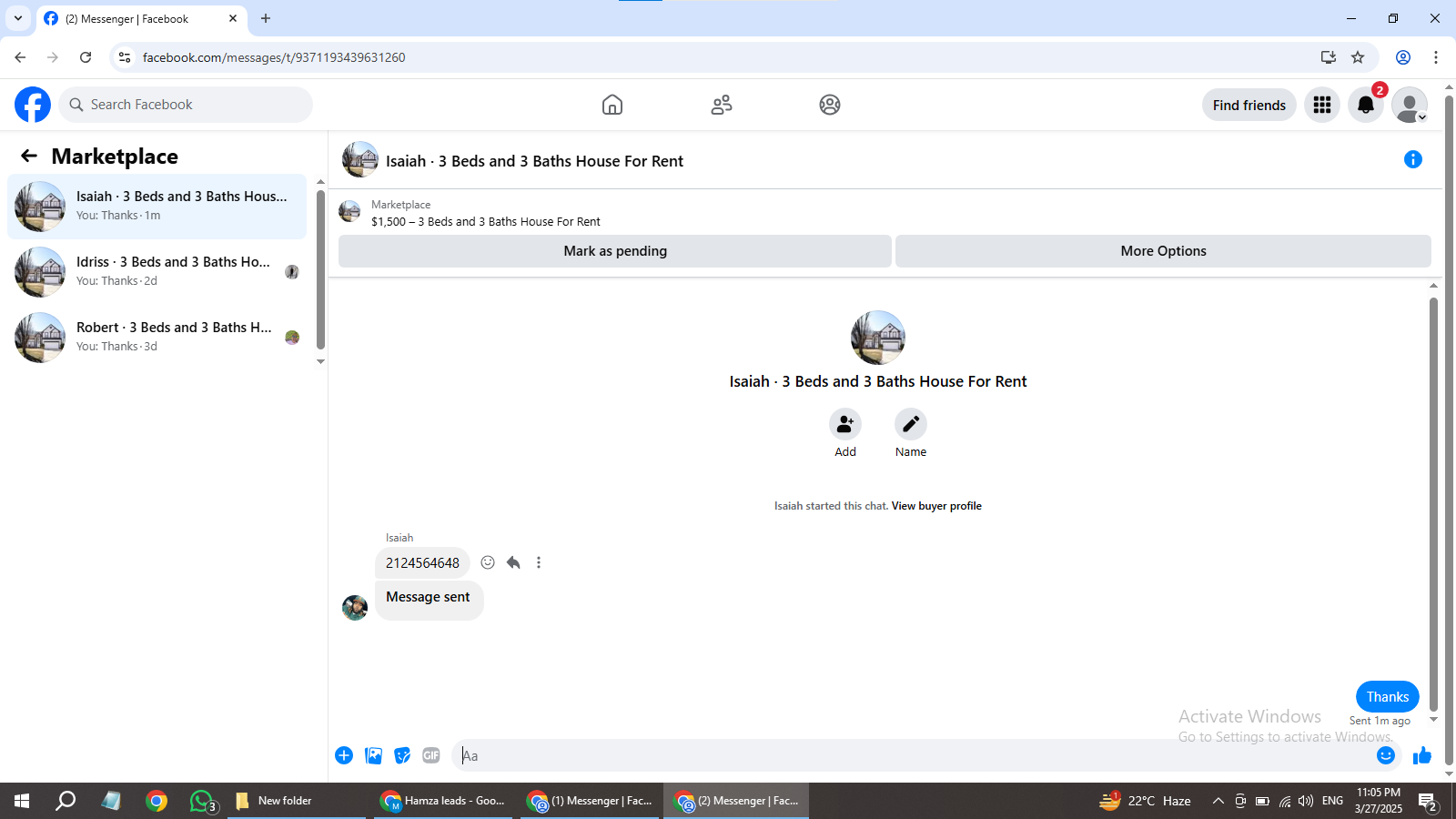The image size is (1456, 819).
Task: Open the Friends icon in top navigation
Action: click(x=722, y=105)
